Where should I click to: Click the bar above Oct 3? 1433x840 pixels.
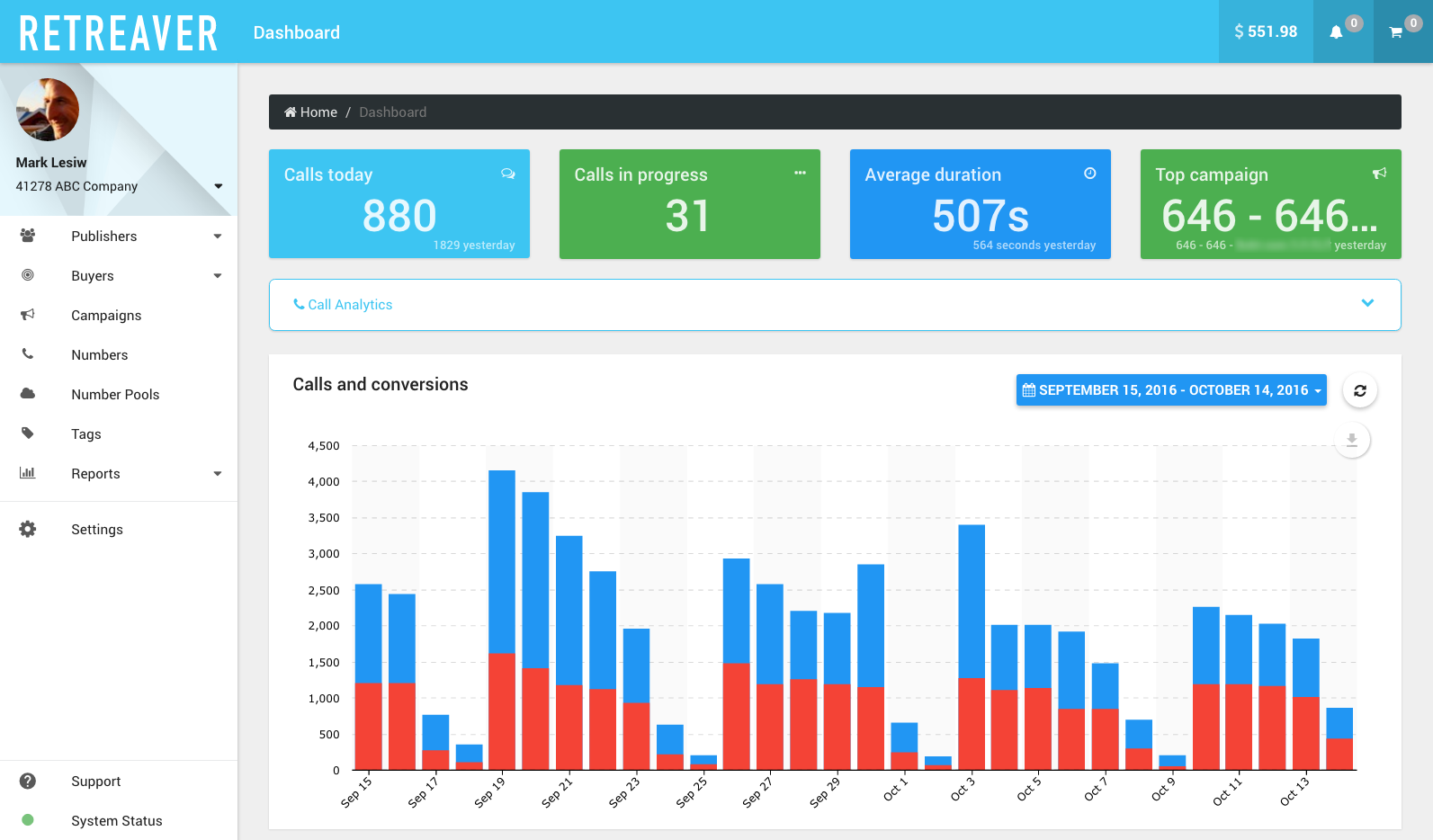click(972, 647)
